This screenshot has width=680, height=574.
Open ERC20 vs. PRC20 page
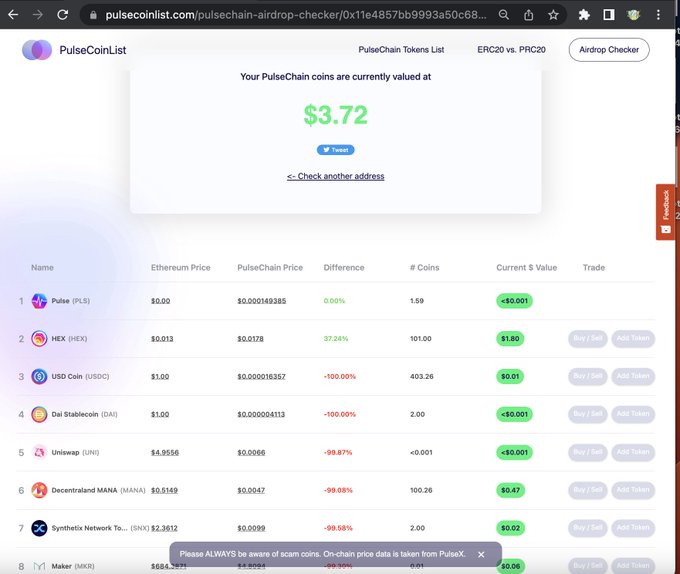tap(511, 50)
